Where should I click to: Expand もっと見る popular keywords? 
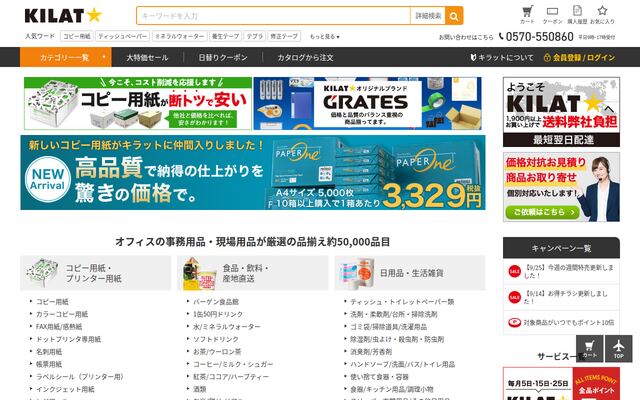pyautogui.click(x=324, y=36)
